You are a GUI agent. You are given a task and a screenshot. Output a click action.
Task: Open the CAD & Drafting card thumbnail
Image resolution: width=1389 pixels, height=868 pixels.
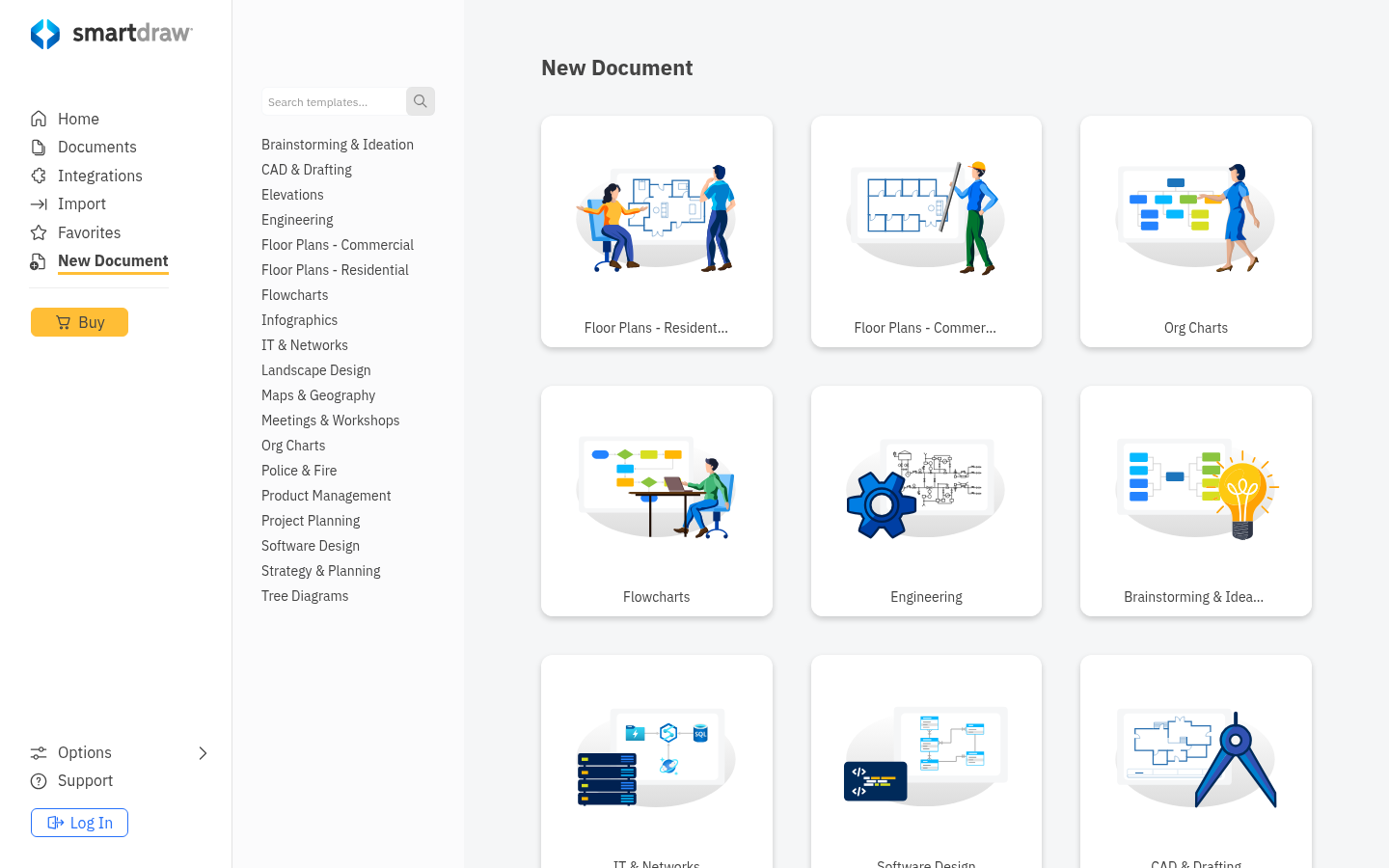coord(1196,760)
